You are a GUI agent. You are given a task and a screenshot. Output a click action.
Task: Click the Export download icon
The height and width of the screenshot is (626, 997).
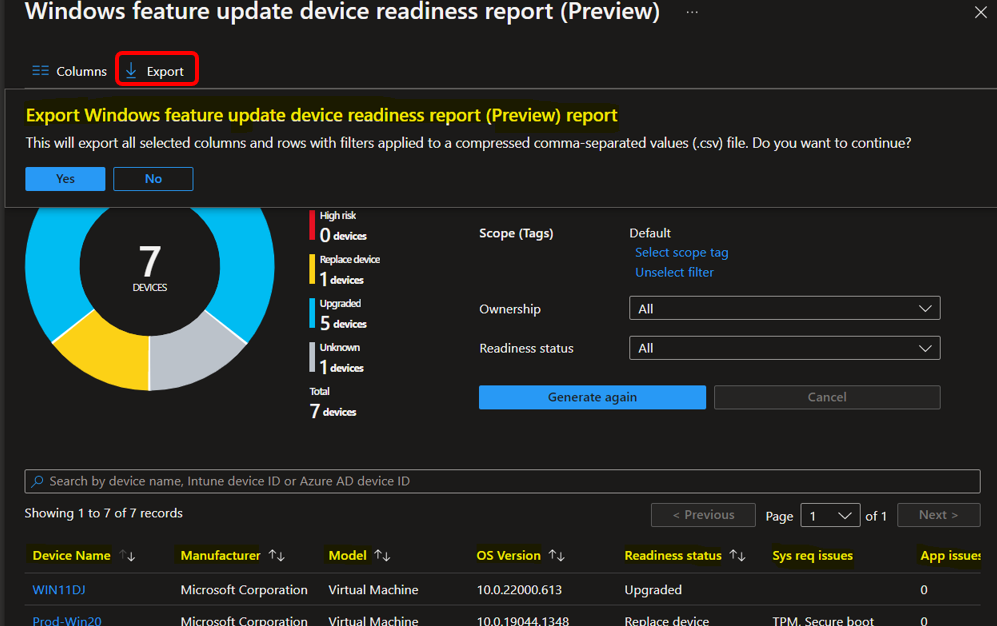(x=131, y=71)
